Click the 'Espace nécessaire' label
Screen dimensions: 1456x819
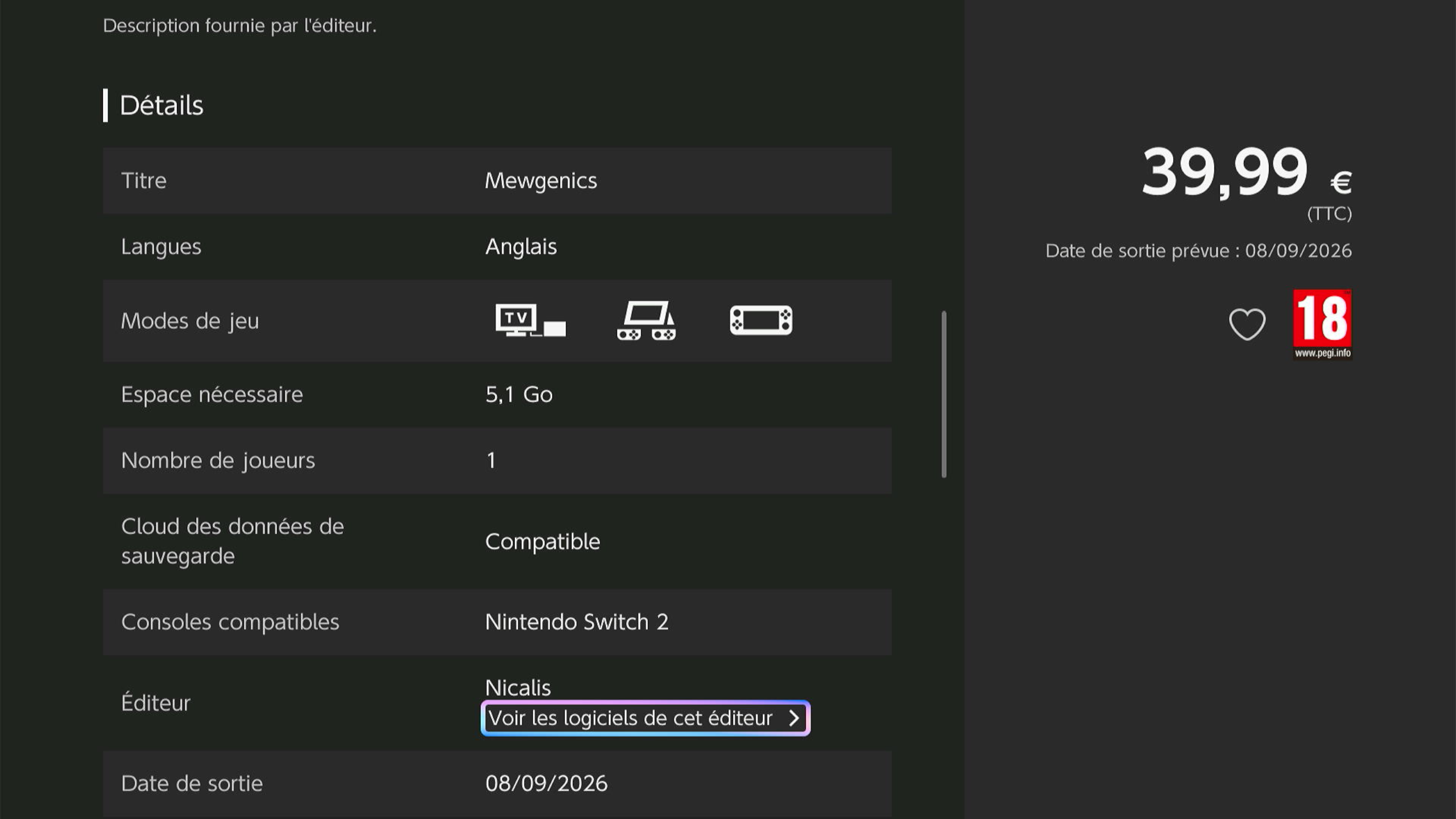[212, 395]
